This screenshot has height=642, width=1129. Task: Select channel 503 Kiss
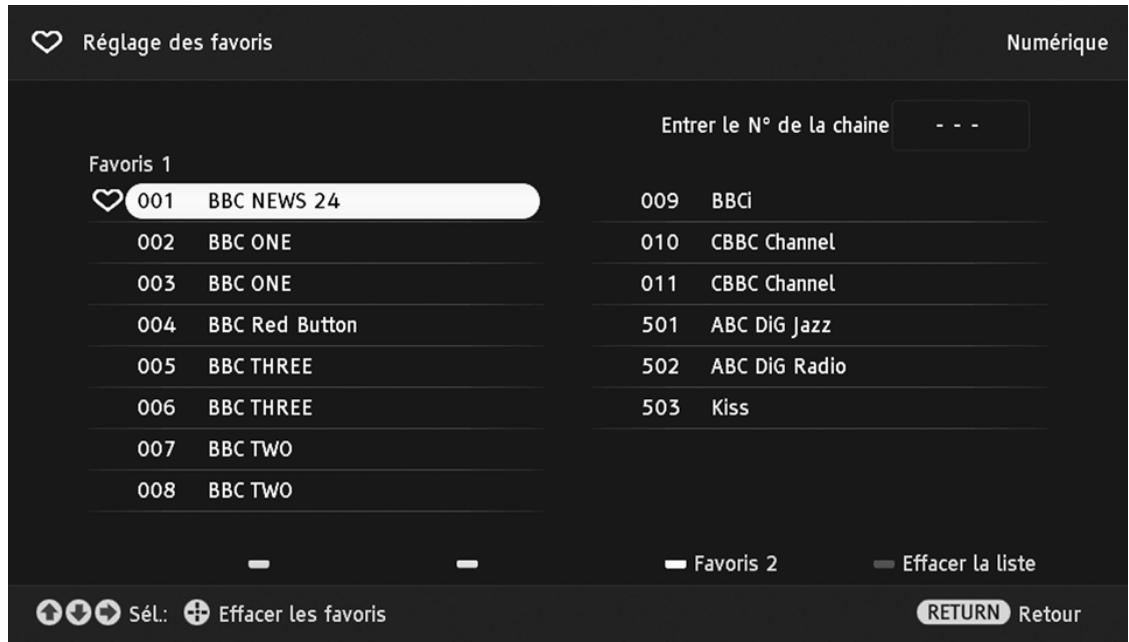click(819, 408)
